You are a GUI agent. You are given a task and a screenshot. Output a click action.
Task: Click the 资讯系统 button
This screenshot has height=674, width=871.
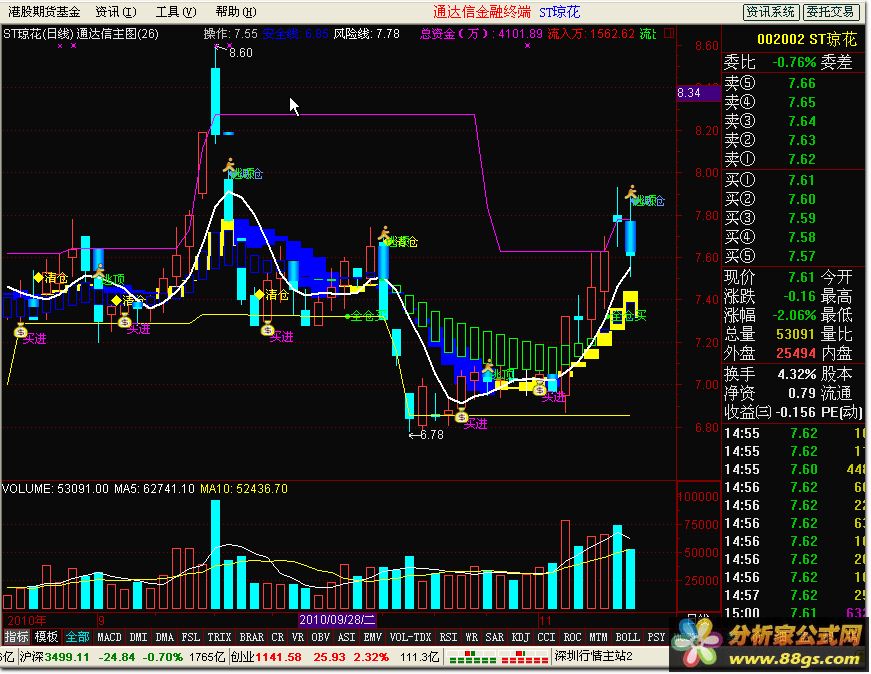pyautogui.click(x=770, y=12)
